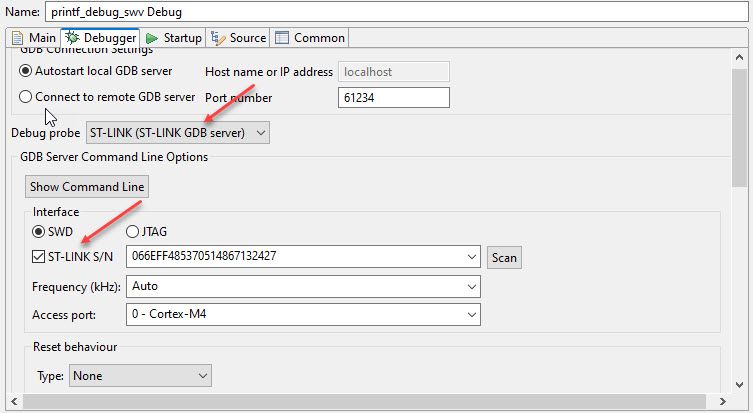753x413 pixels.
Task: Click the 'Interface' group label
Action: point(56,212)
